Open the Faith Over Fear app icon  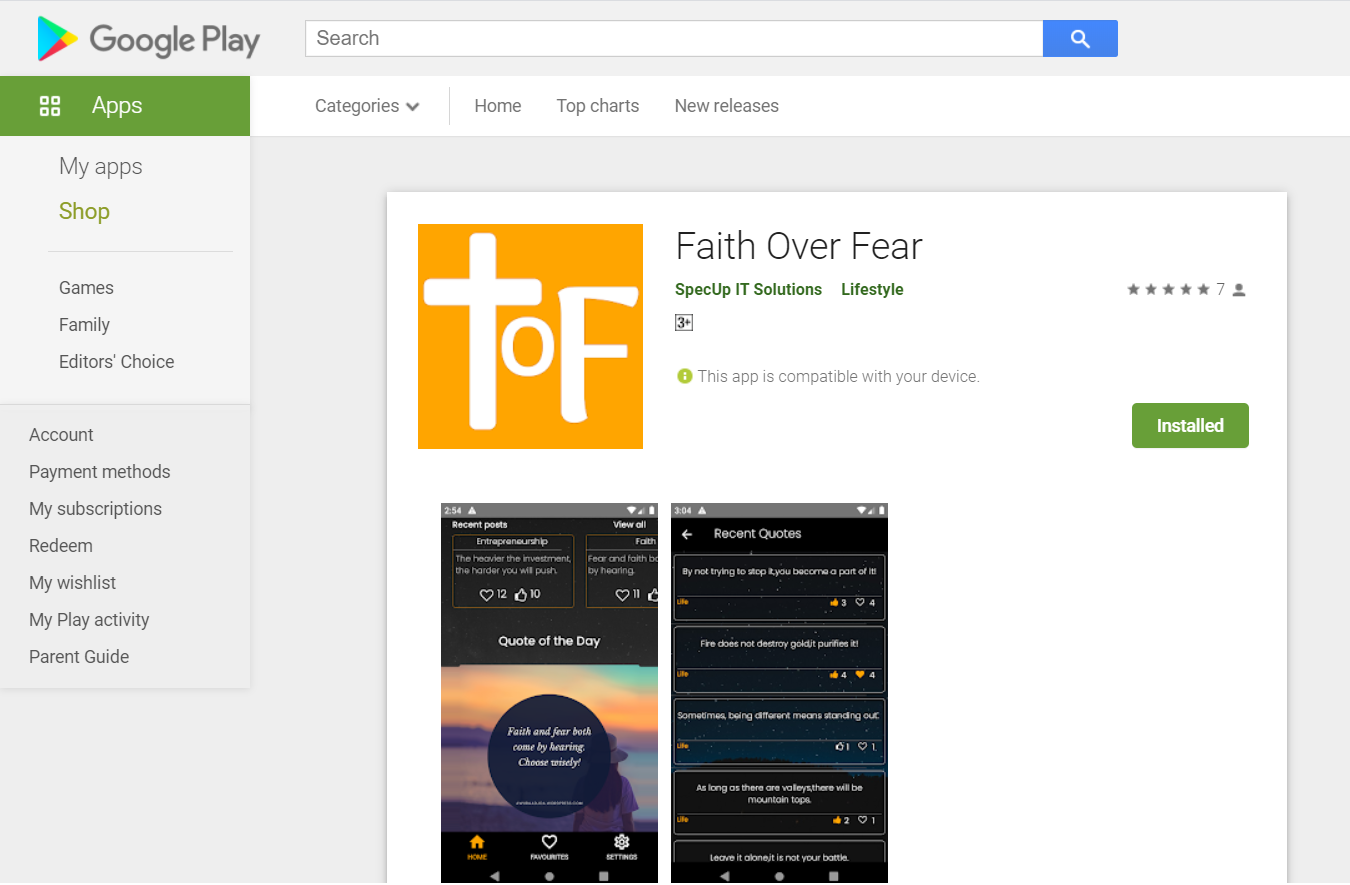[x=530, y=336]
